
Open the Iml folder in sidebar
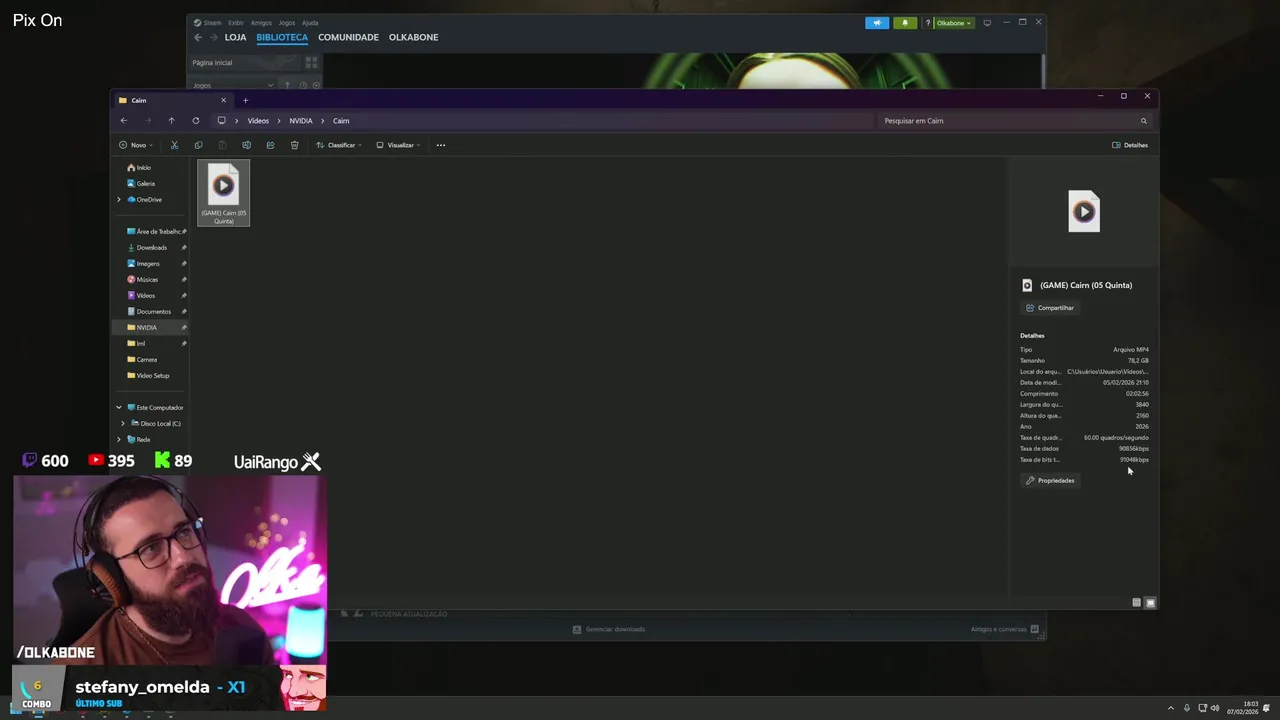coord(136,344)
